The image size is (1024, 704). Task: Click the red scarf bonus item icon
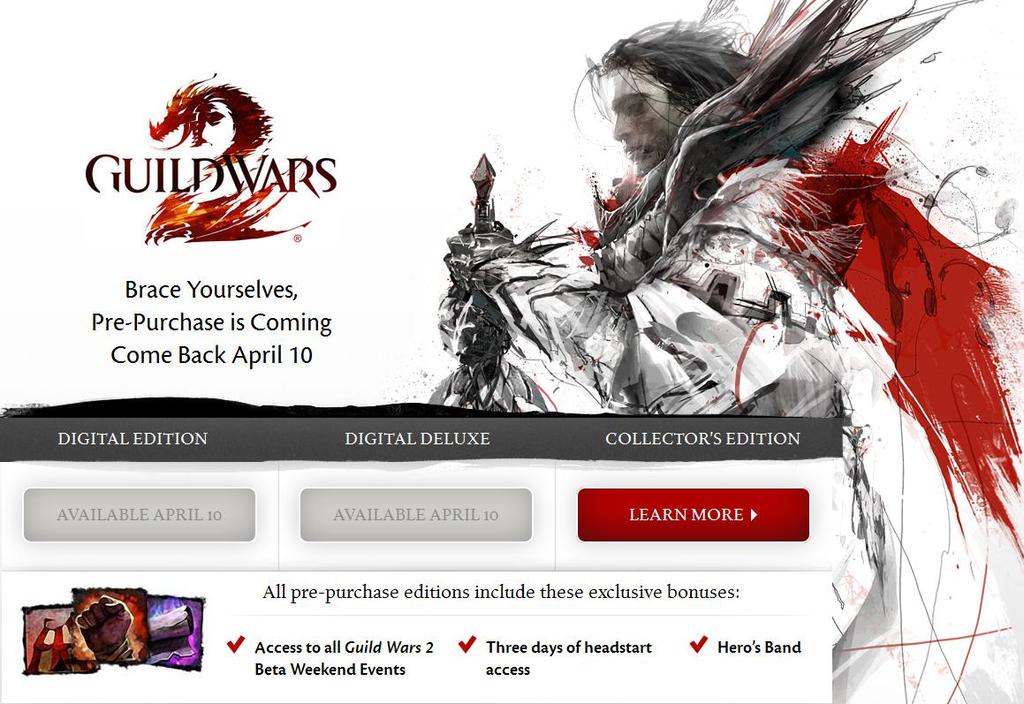coord(49,639)
